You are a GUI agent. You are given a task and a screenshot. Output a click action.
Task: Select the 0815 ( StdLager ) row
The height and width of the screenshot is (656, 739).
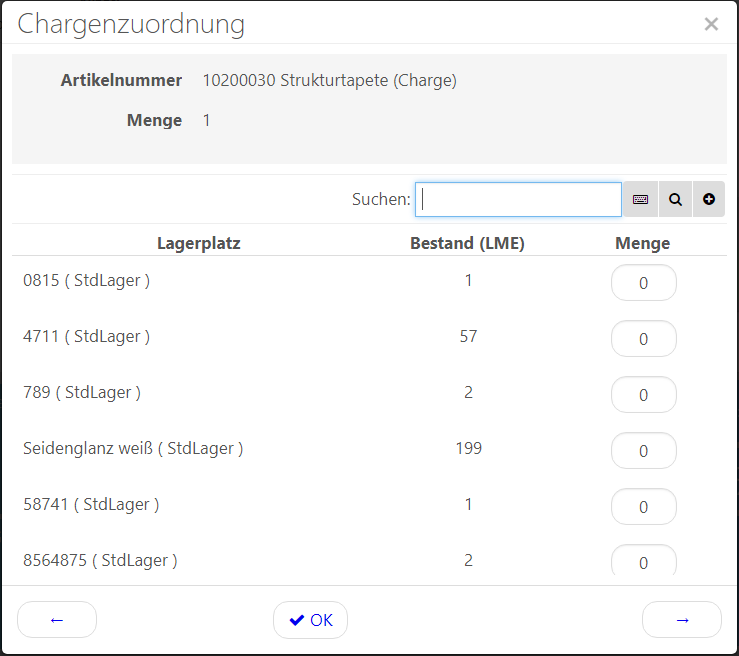(x=86, y=281)
